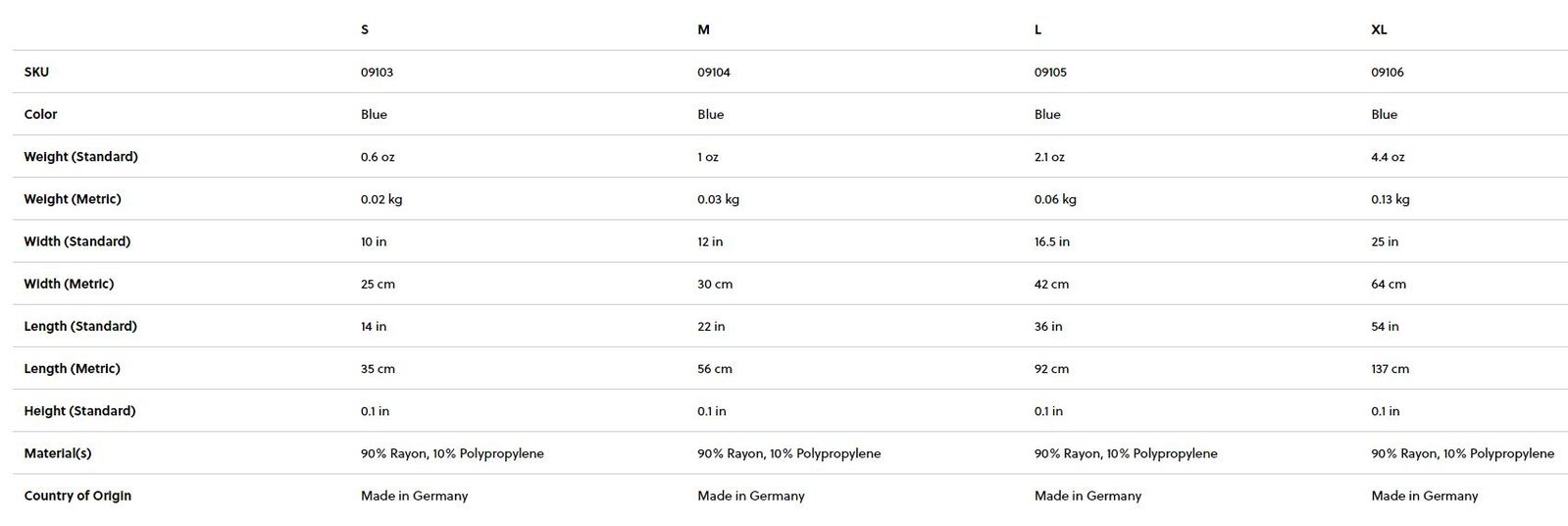1568x526 pixels.
Task: Click the Country of Origin row label
Action: [77, 496]
